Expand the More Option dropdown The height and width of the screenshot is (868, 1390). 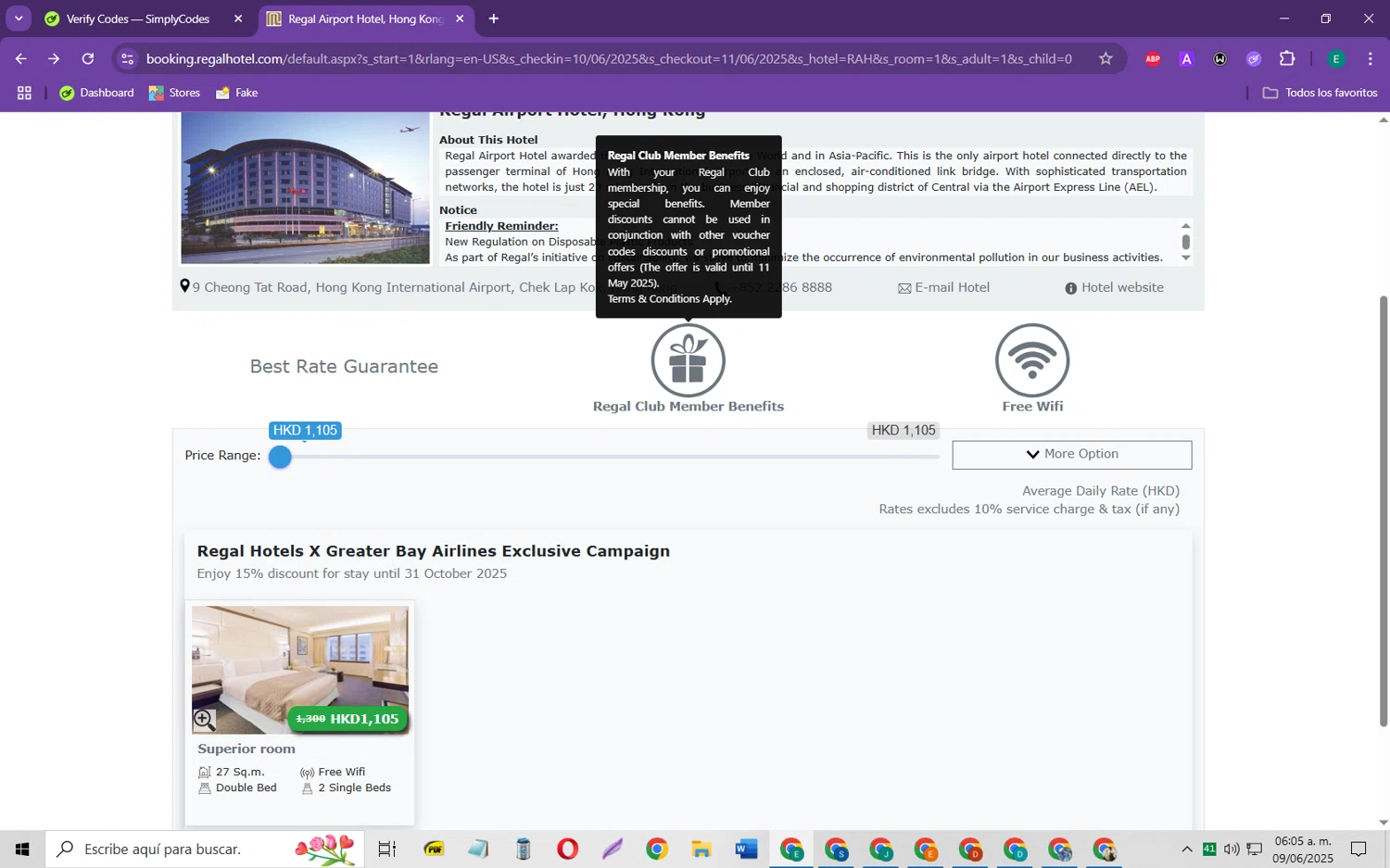pyautogui.click(x=1071, y=454)
